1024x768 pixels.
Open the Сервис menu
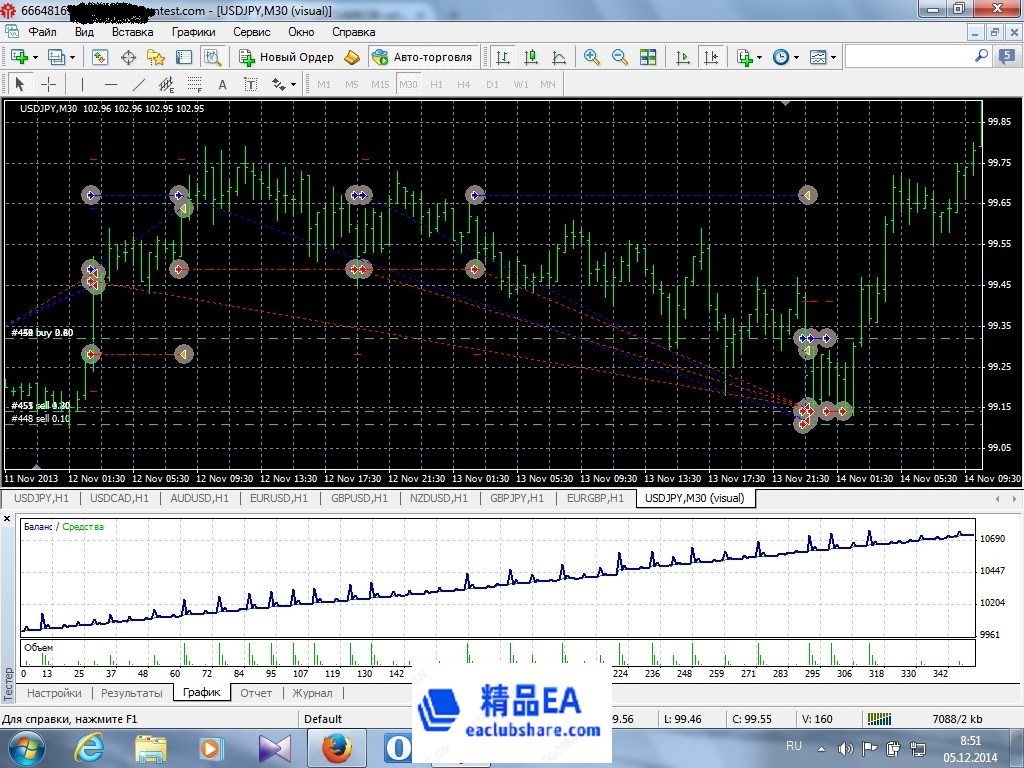(x=251, y=32)
